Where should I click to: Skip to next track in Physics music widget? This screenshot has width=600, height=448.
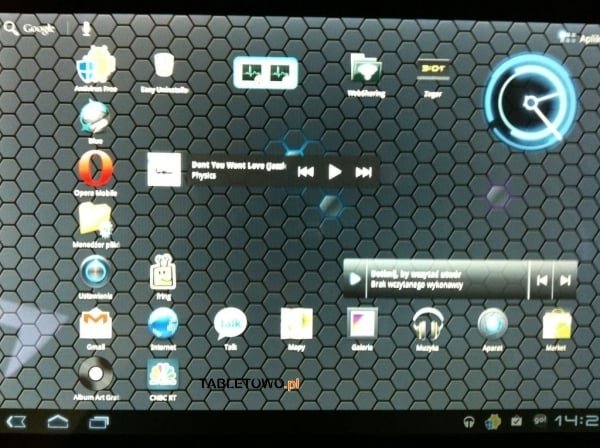click(x=363, y=172)
